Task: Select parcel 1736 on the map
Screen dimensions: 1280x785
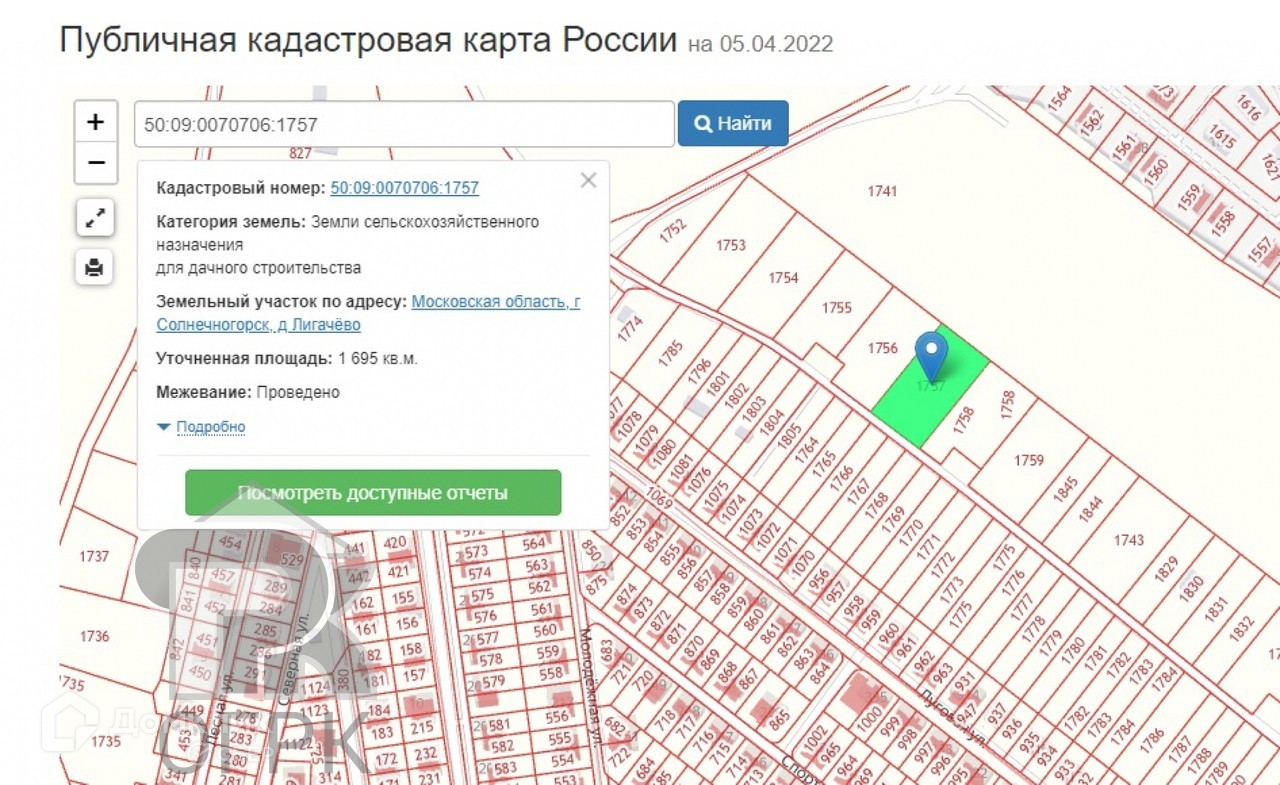Action: pyautogui.click(x=94, y=636)
